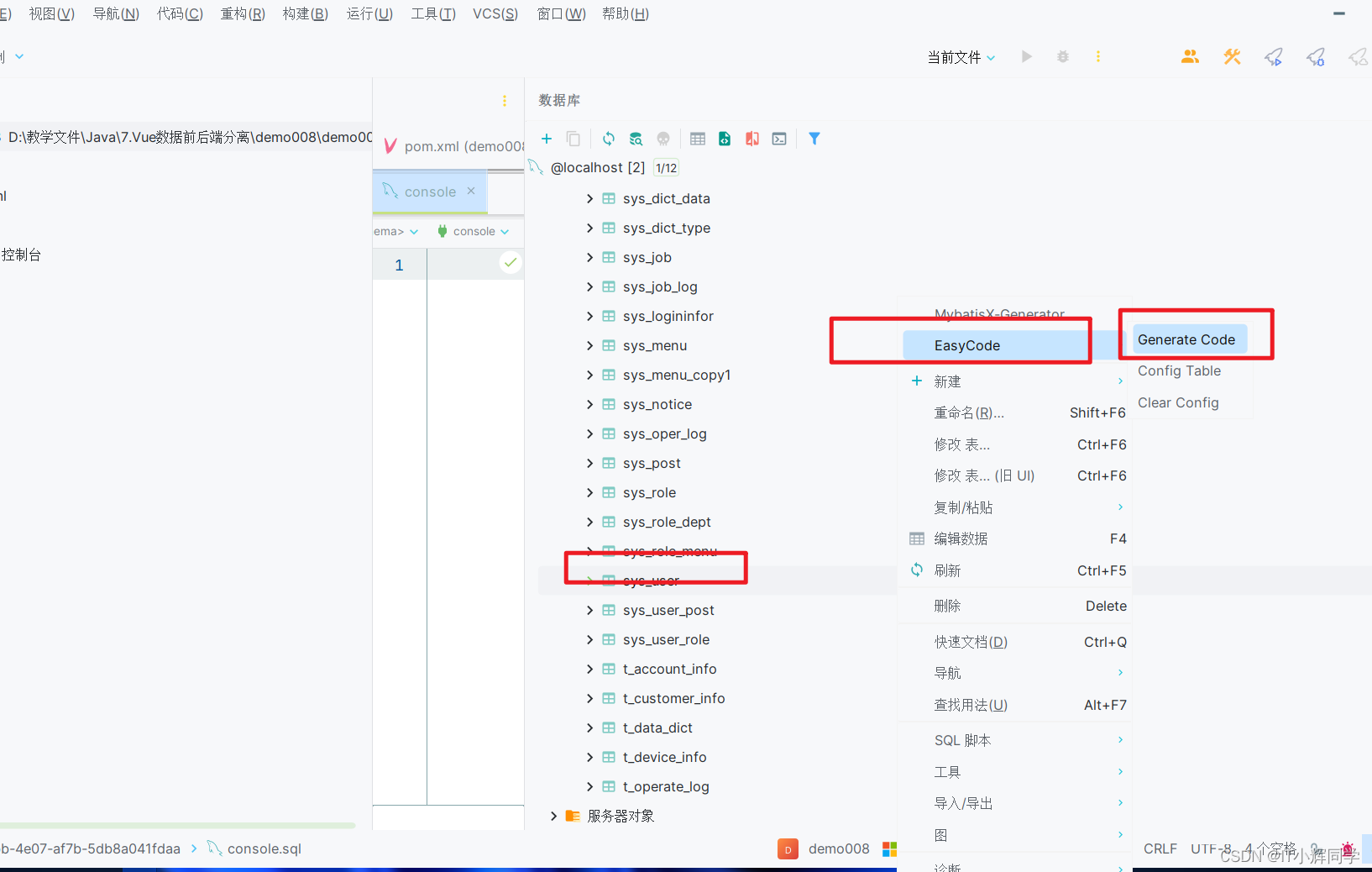Select Config Table from submenu

[x=1179, y=370]
